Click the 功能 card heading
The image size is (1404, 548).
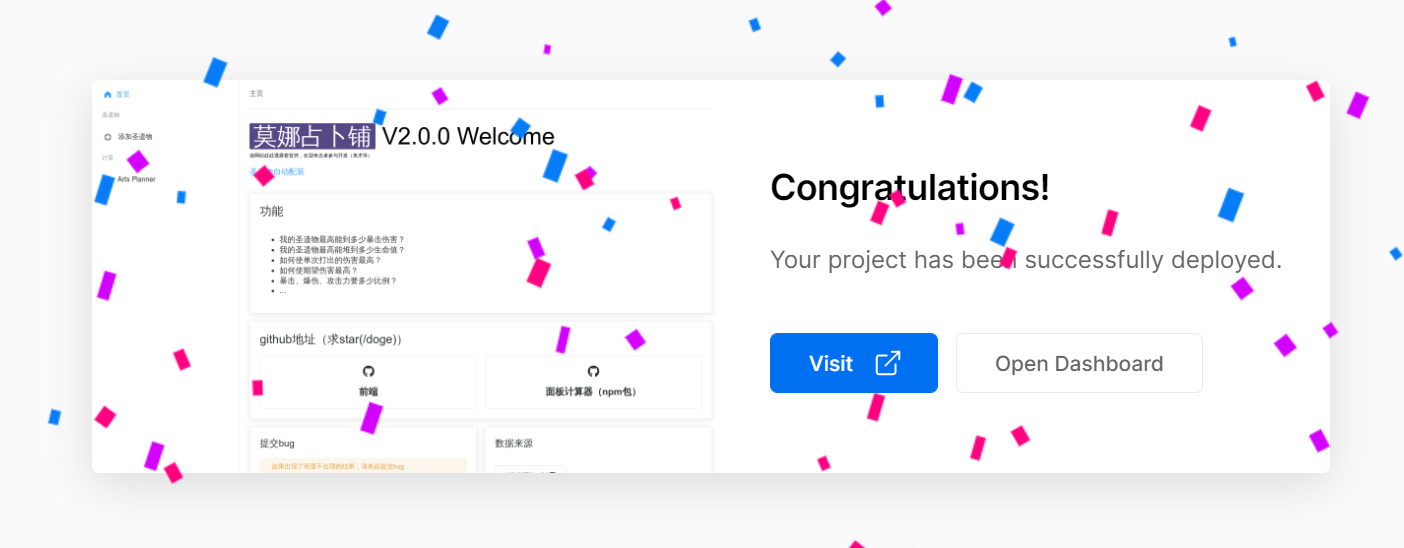click(x=272, y=211)
